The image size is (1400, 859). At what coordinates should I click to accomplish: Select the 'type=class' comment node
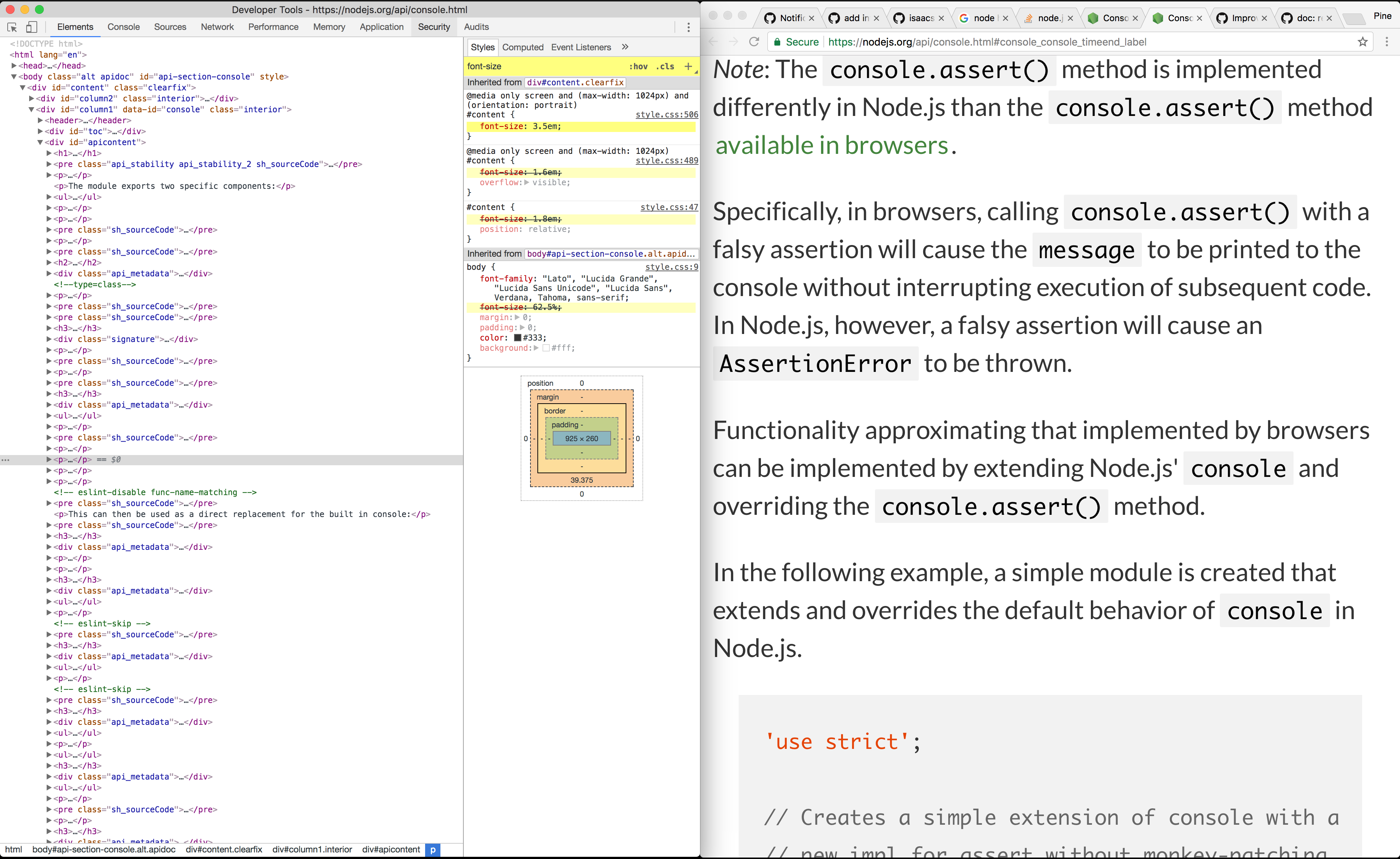[x=95, y=285]
